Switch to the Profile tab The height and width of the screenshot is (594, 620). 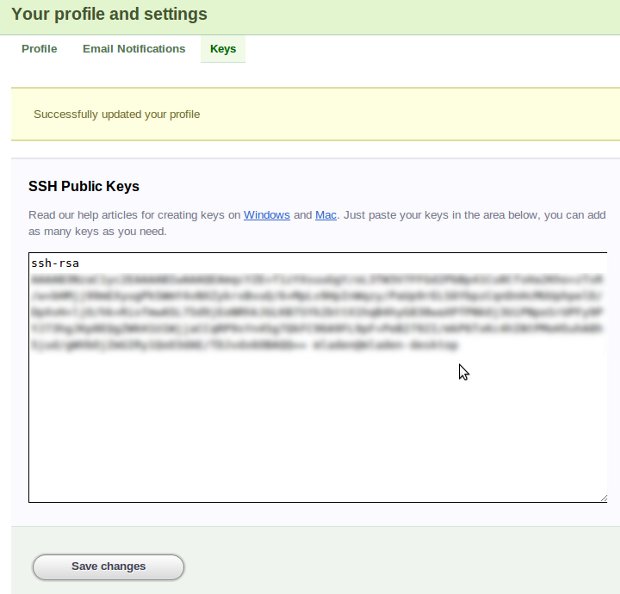point(39,49)
